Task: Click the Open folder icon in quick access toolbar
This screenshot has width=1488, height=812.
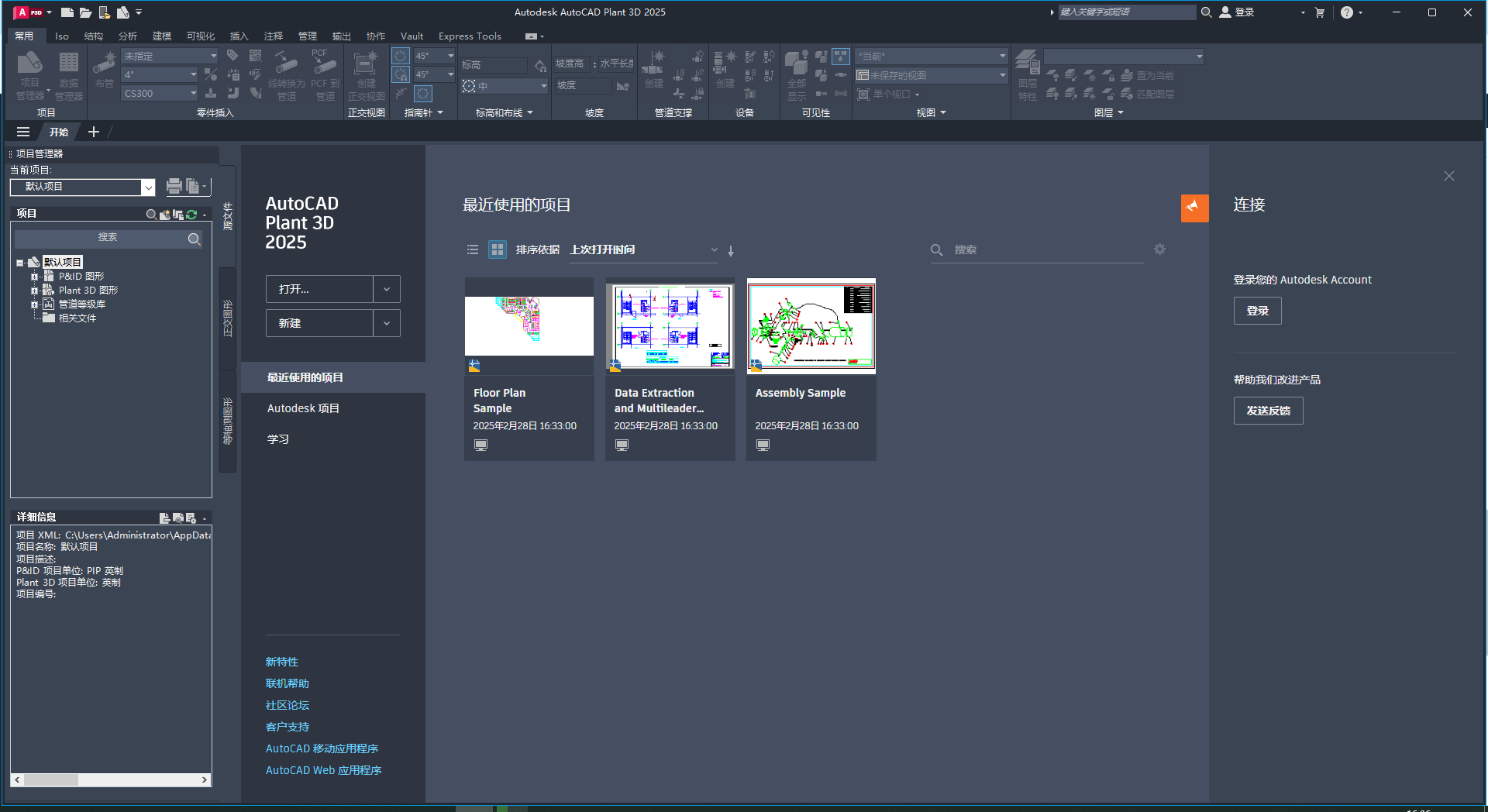Action: click(x=86, y=12)
